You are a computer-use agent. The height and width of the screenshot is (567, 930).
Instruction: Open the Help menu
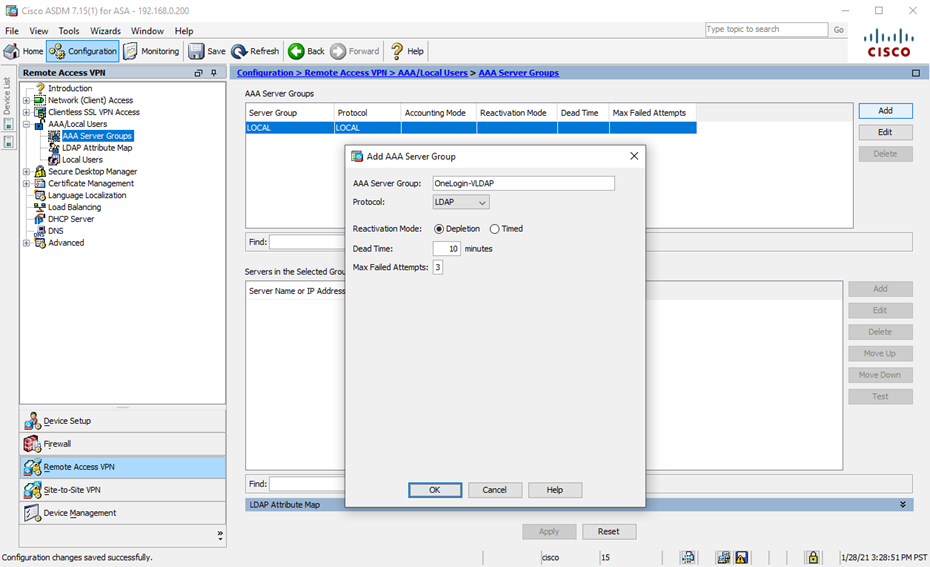184,31
